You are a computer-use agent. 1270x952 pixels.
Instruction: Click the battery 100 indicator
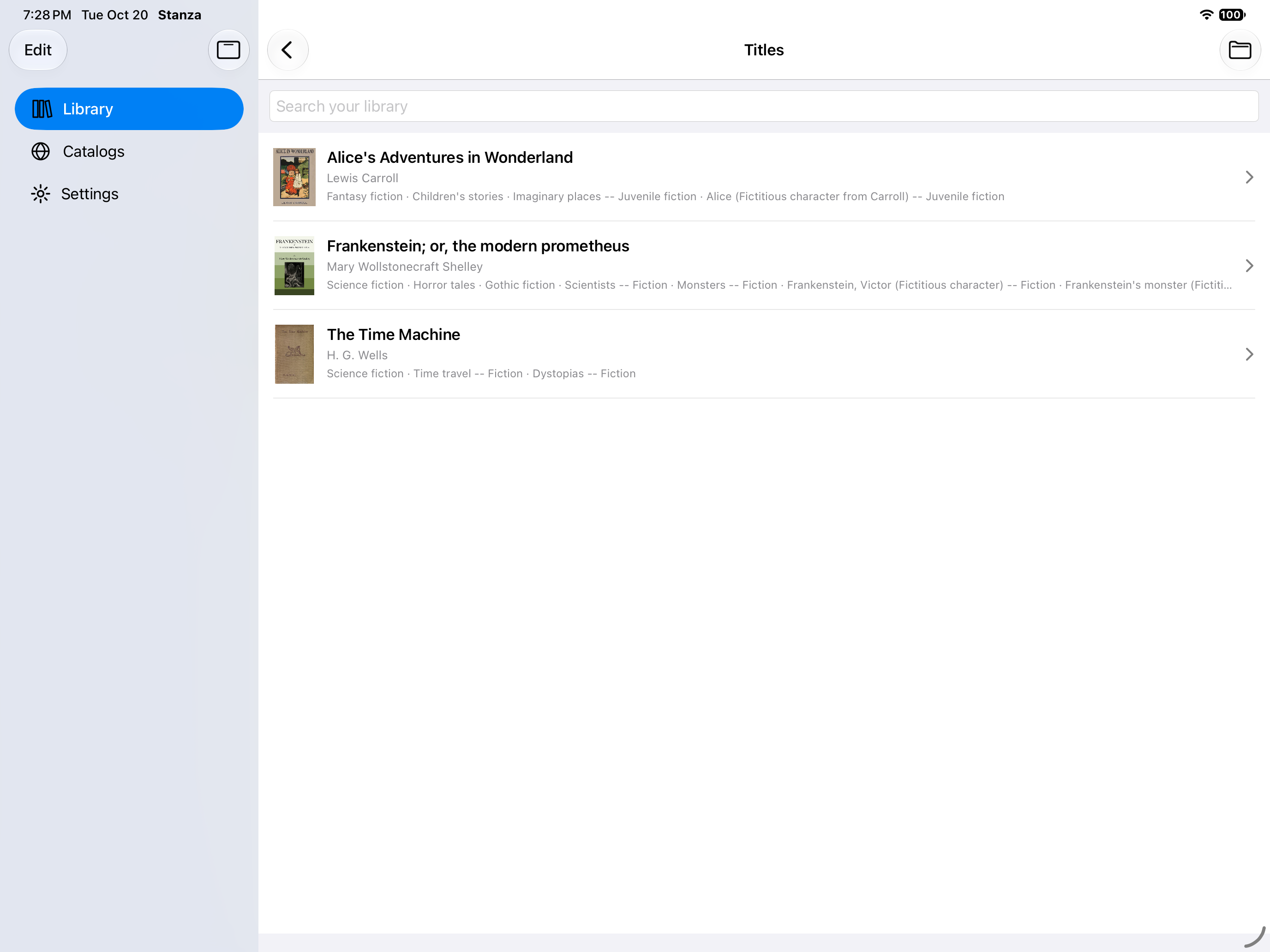(1232, 15)
